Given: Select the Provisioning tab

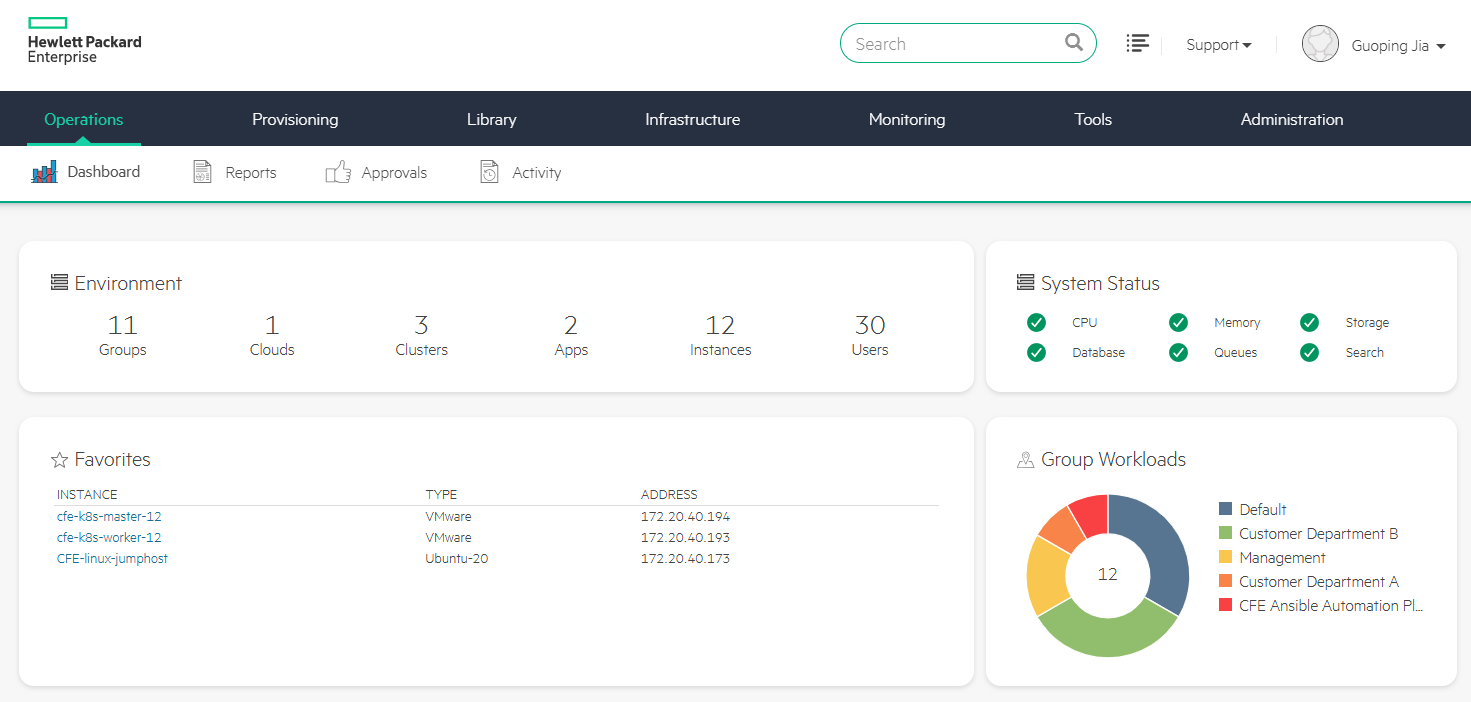Looking at the screenshot, I should 294,118.
